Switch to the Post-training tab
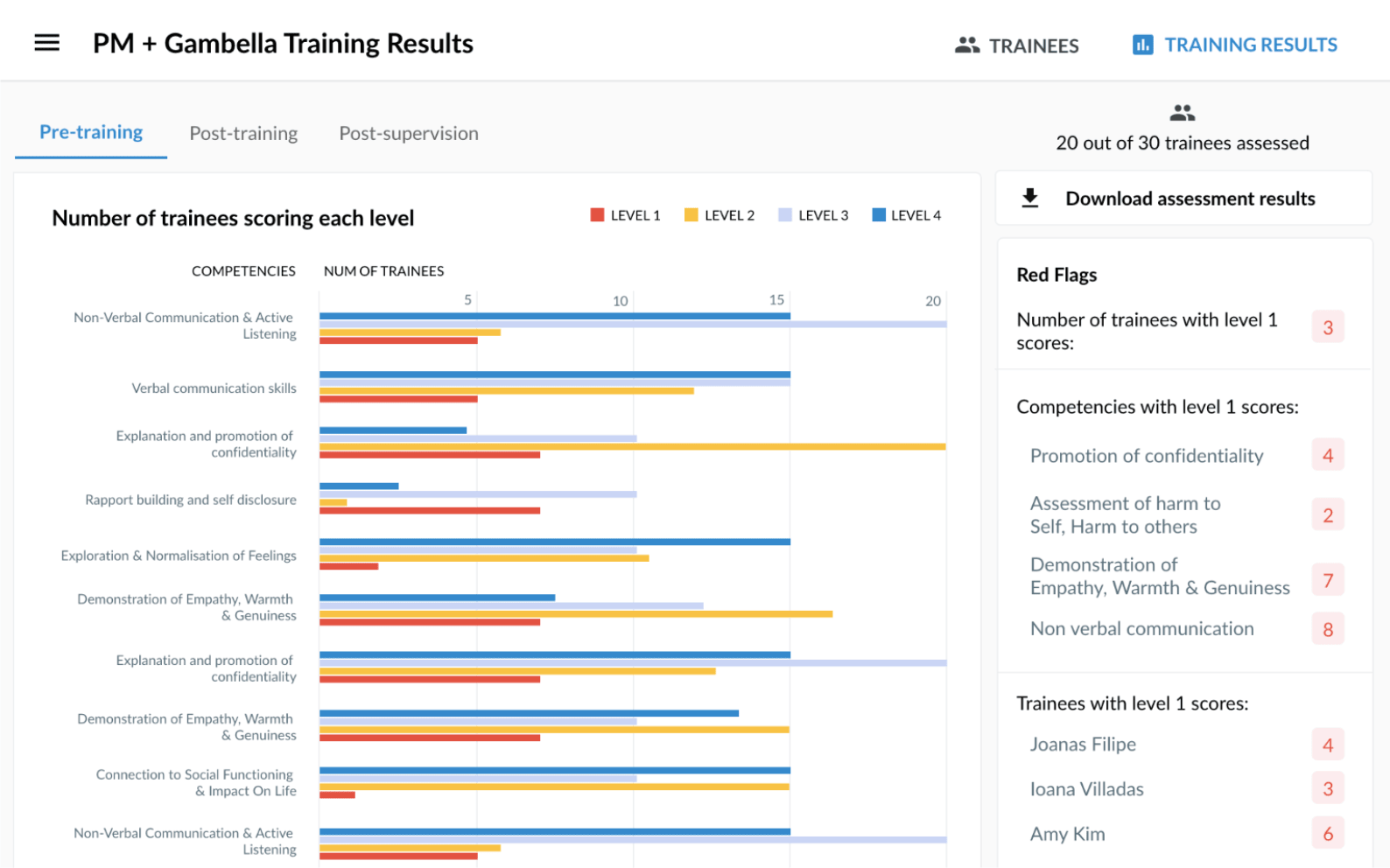1390x868 pixels. point(243,133)
